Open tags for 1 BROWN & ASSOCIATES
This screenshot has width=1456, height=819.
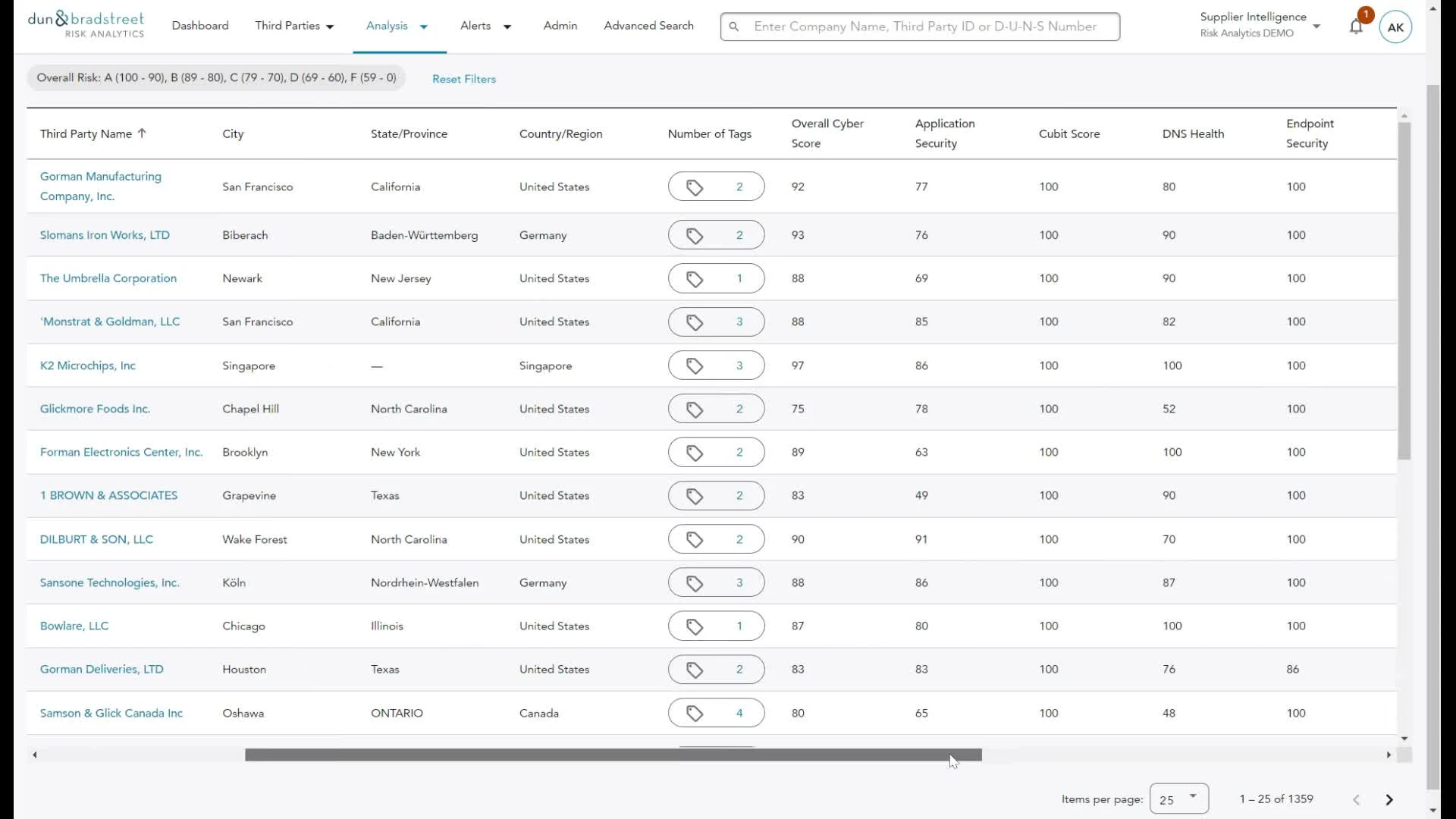coord(716,495)
